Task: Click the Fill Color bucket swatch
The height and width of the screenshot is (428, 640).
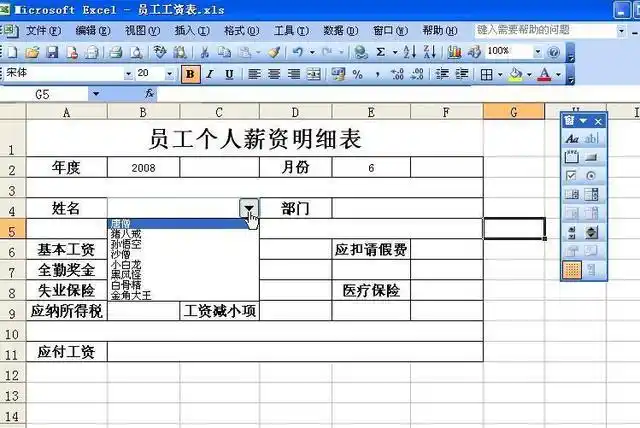Action: click(516, 75)
